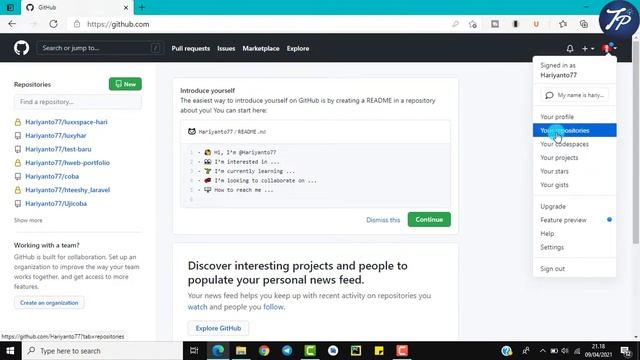The width and height of the screenshot is (640, 360).
Task: Click the Explore GitHub button
Action: [x=218, y=328]
